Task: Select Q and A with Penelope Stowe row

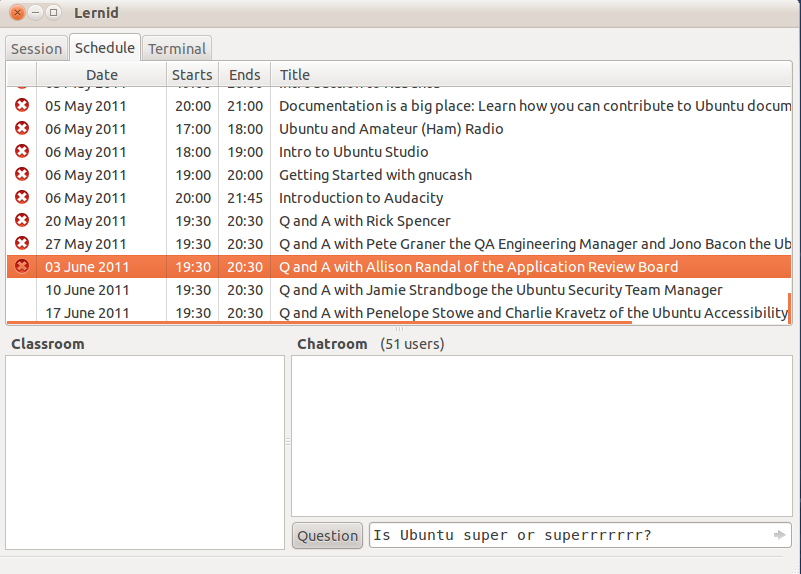Action: [x=399, y=312]
